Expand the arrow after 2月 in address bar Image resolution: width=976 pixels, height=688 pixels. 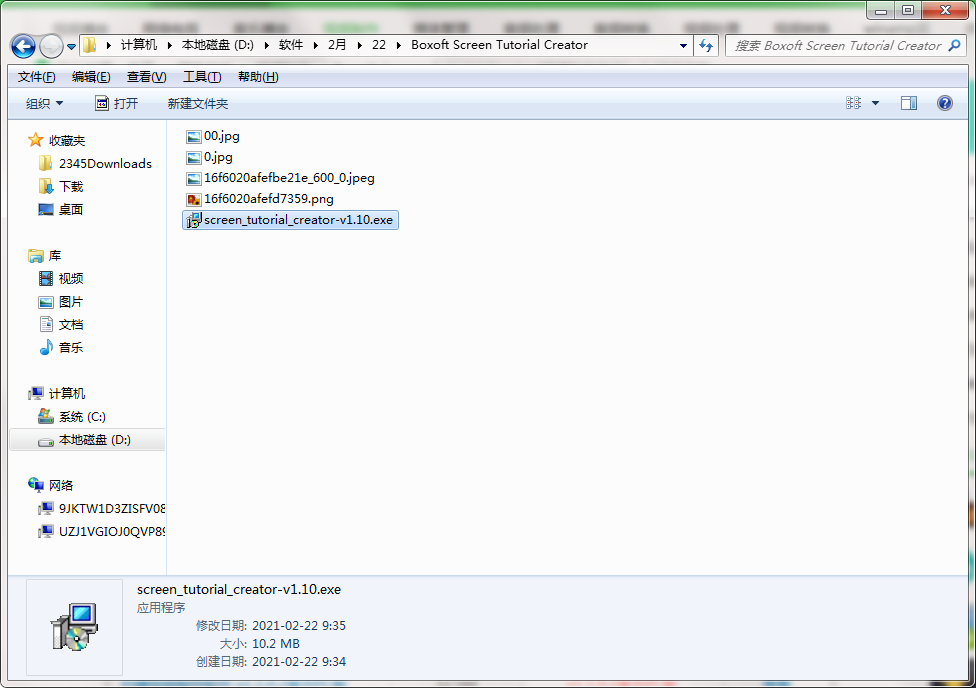(x=359, y=45)
